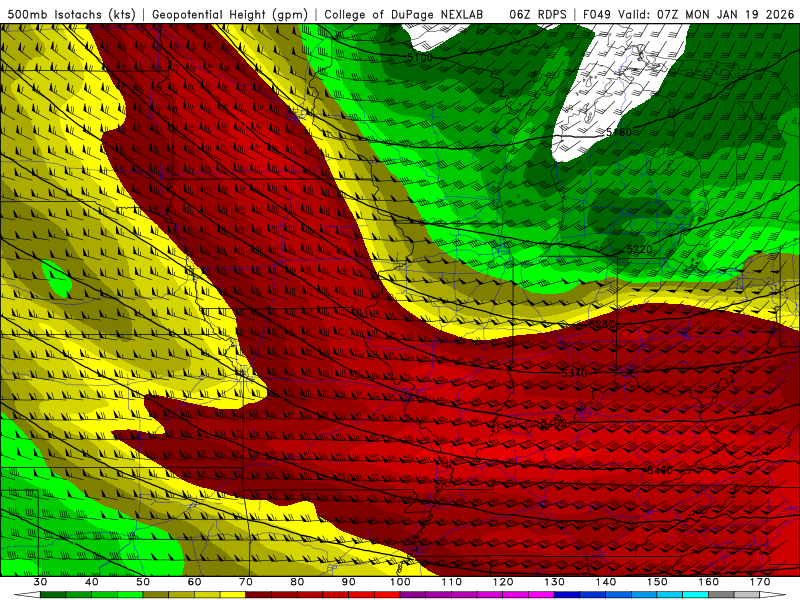Click the 90 value on the color scale
The width and height of the screenshot is (800, 600).
(349, 582)
